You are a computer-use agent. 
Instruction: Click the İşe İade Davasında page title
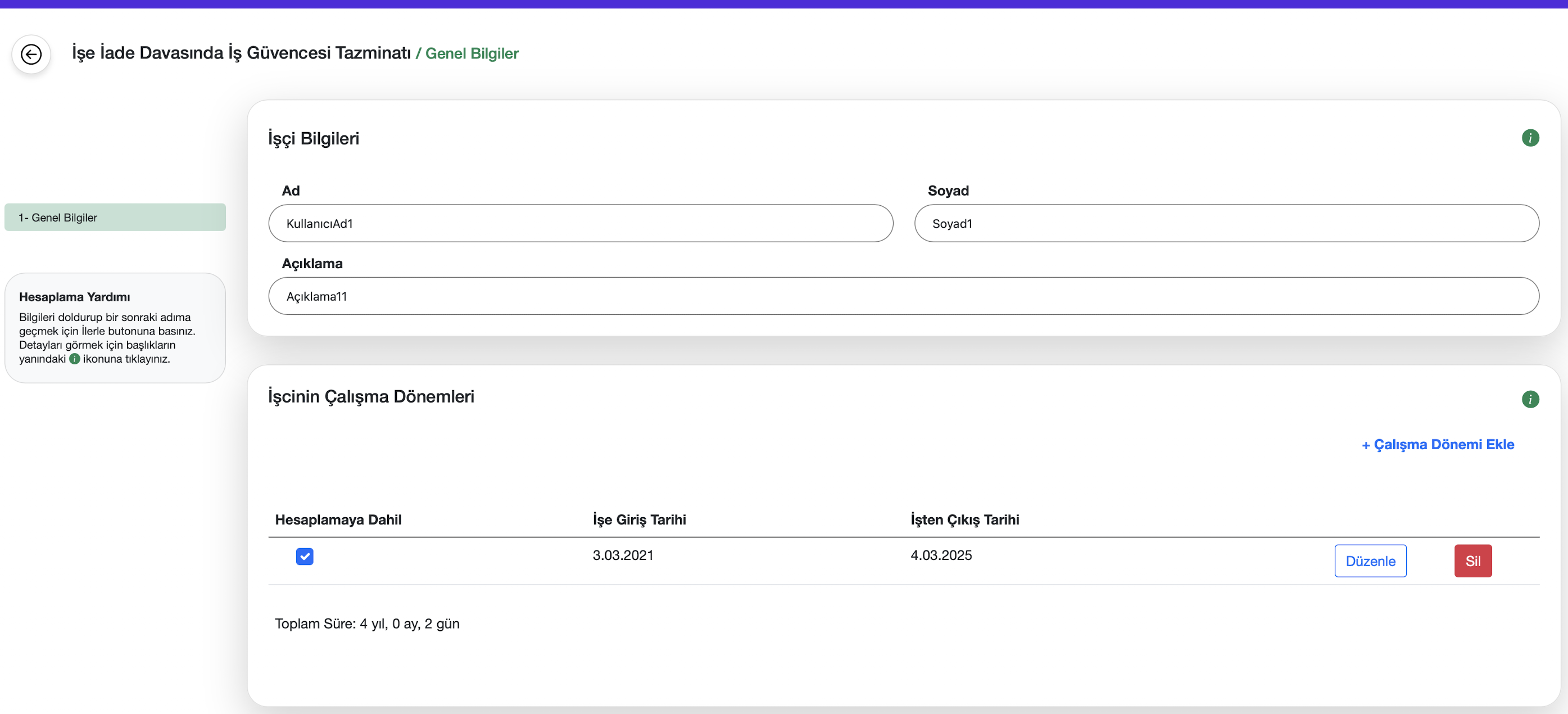point(241,53)
